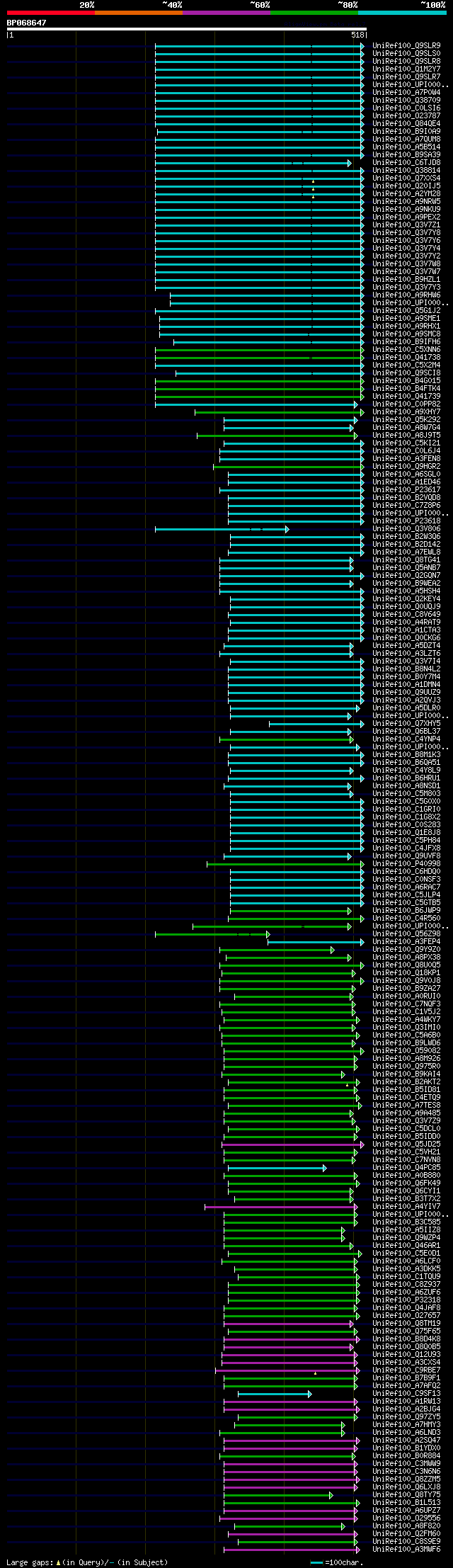Image resolution: width=453 pixels, height=1568 pixels.
Task: Select hit label UniRef100_B8N4L2
Action: point(406,669)
